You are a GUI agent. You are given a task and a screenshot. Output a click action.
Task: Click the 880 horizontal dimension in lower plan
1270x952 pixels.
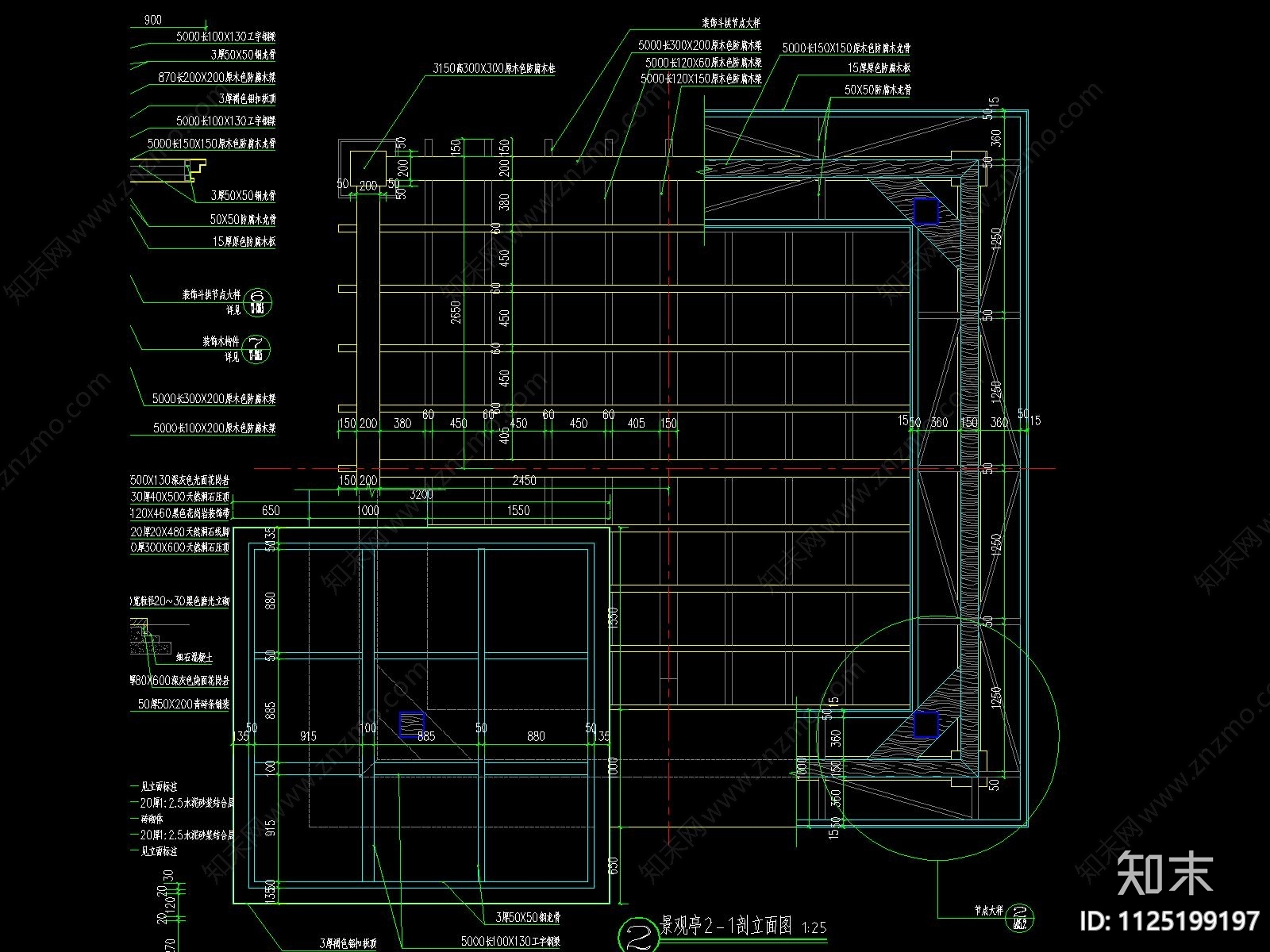[x=536, y=736]
